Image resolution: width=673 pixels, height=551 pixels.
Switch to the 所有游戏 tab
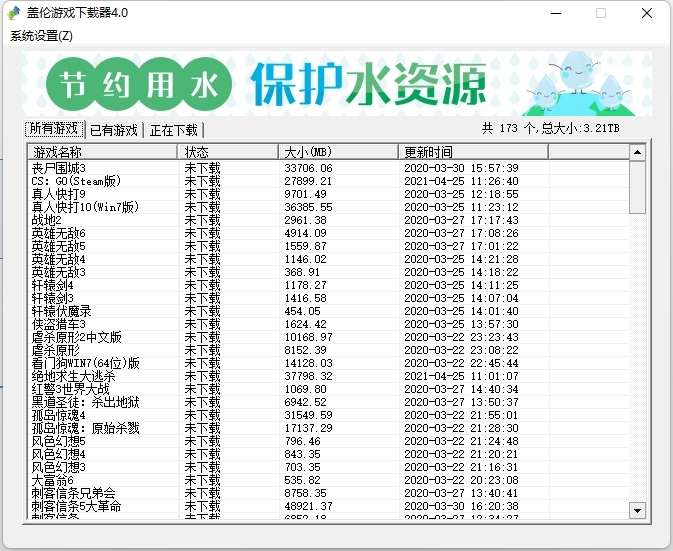coord(55,129)
